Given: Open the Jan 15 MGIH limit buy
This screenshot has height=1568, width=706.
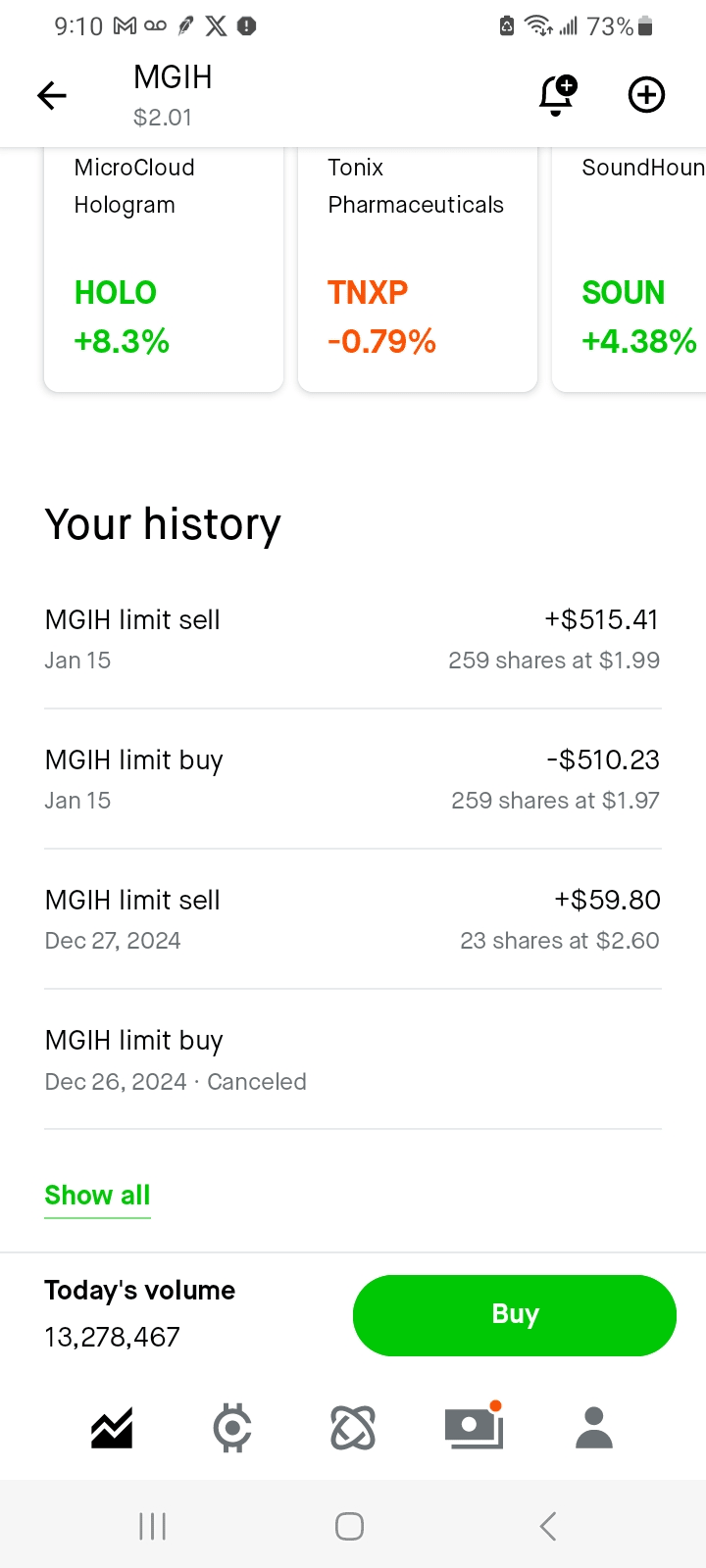Looking at the screenshot, I should coord(353,779).
